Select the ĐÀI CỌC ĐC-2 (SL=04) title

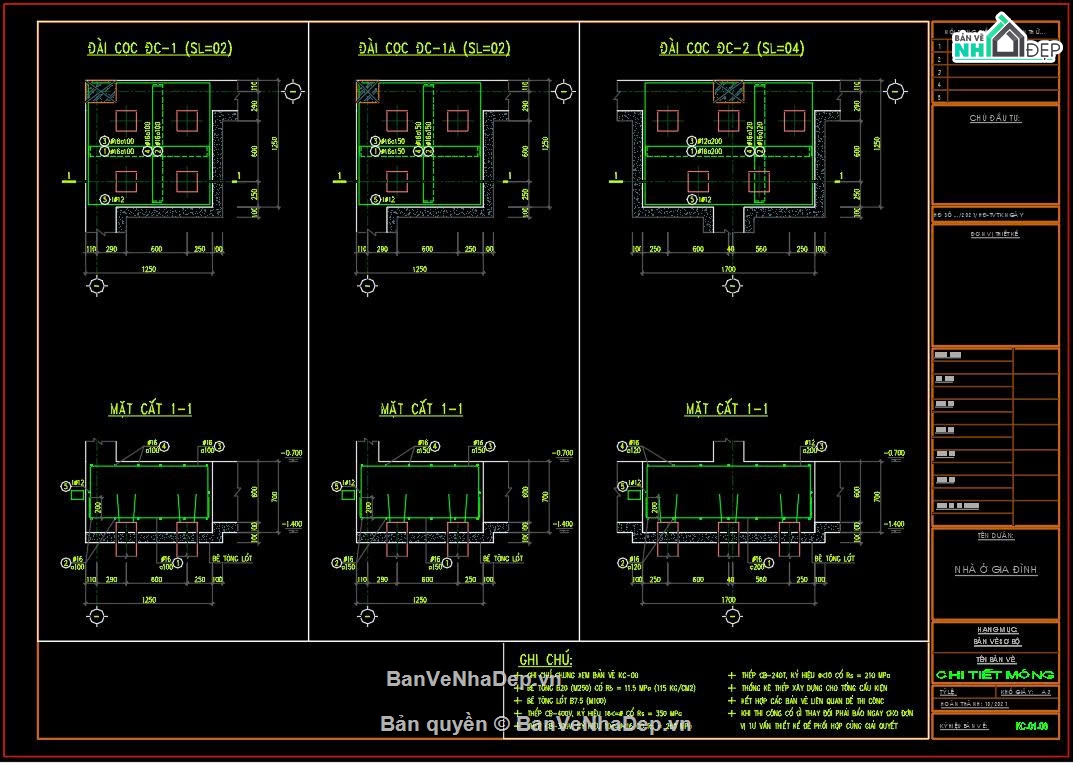click(732, 48)
